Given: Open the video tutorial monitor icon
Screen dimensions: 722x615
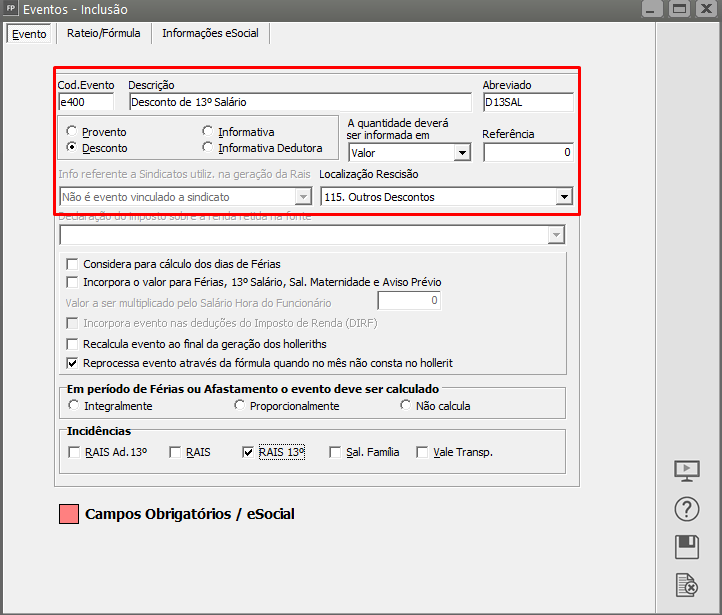Looking at the screenshot, I should click(x=687, y=471).
